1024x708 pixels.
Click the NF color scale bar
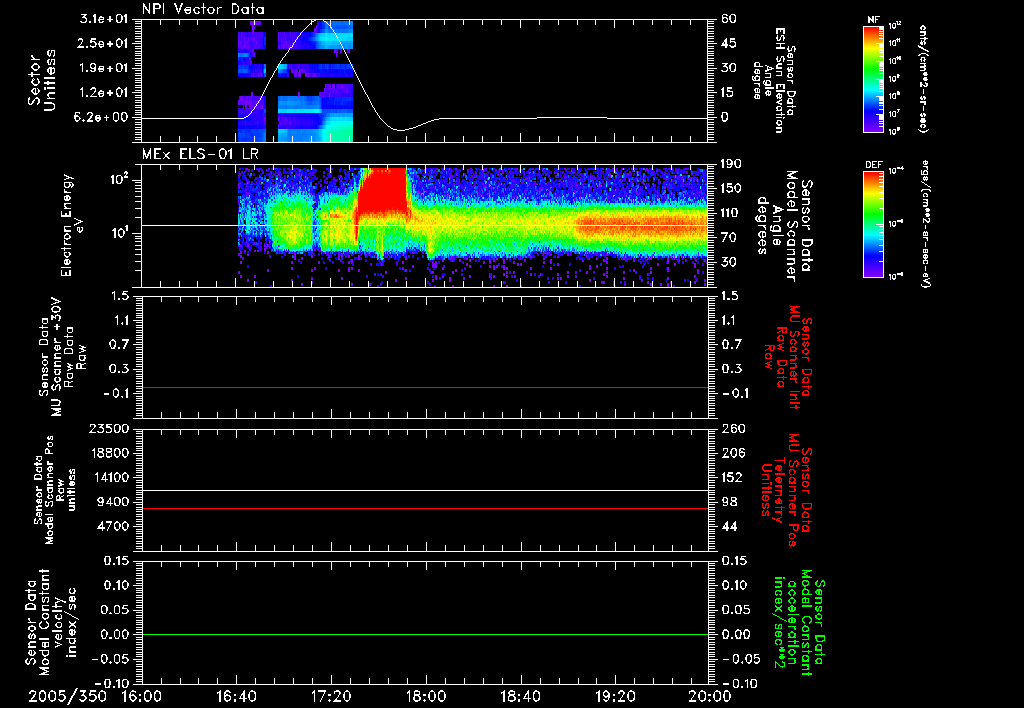874,79
